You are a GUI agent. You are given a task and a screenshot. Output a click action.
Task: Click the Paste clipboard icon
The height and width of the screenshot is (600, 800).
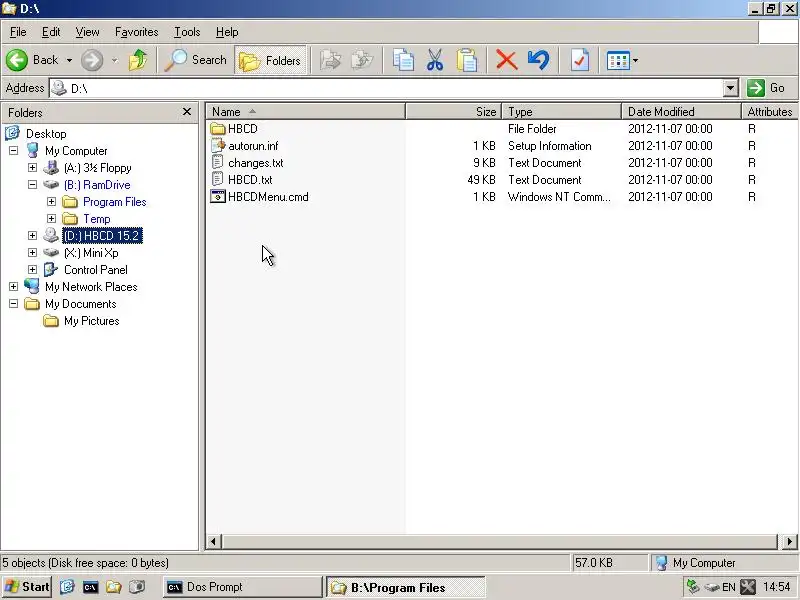pyautogui.click(x=467, y=60)
